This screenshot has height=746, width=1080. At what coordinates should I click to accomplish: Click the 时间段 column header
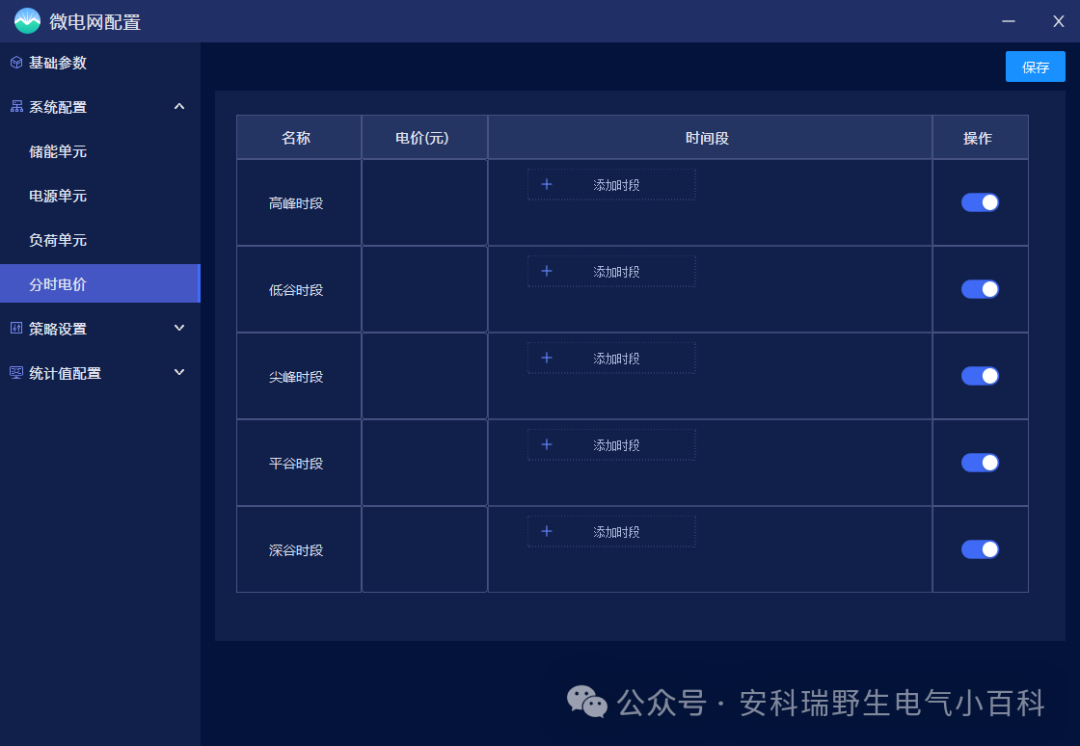coord(710,138)
